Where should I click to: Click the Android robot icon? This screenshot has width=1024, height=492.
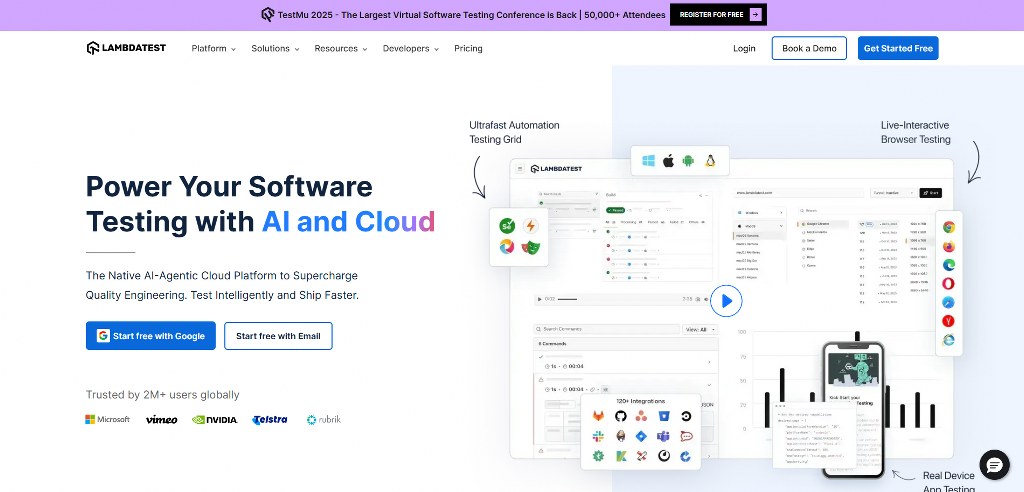point(688,161)
